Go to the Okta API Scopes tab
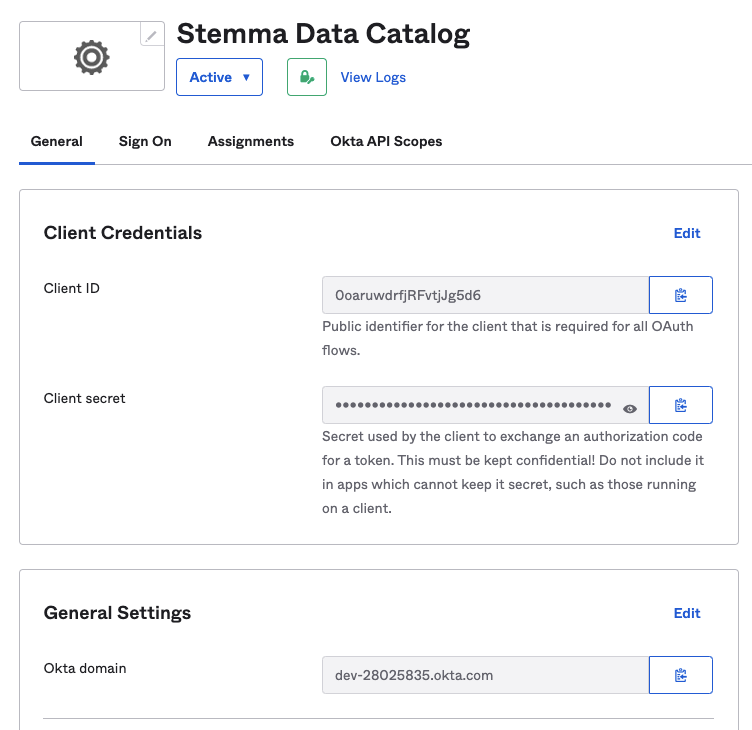 coord(386,141)
